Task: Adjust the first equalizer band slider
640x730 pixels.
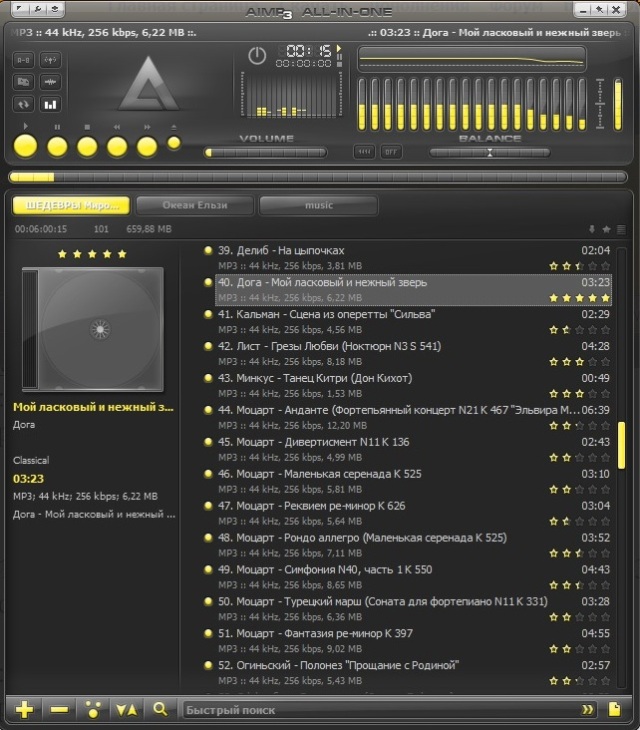Action: click(x=362, y=104)
